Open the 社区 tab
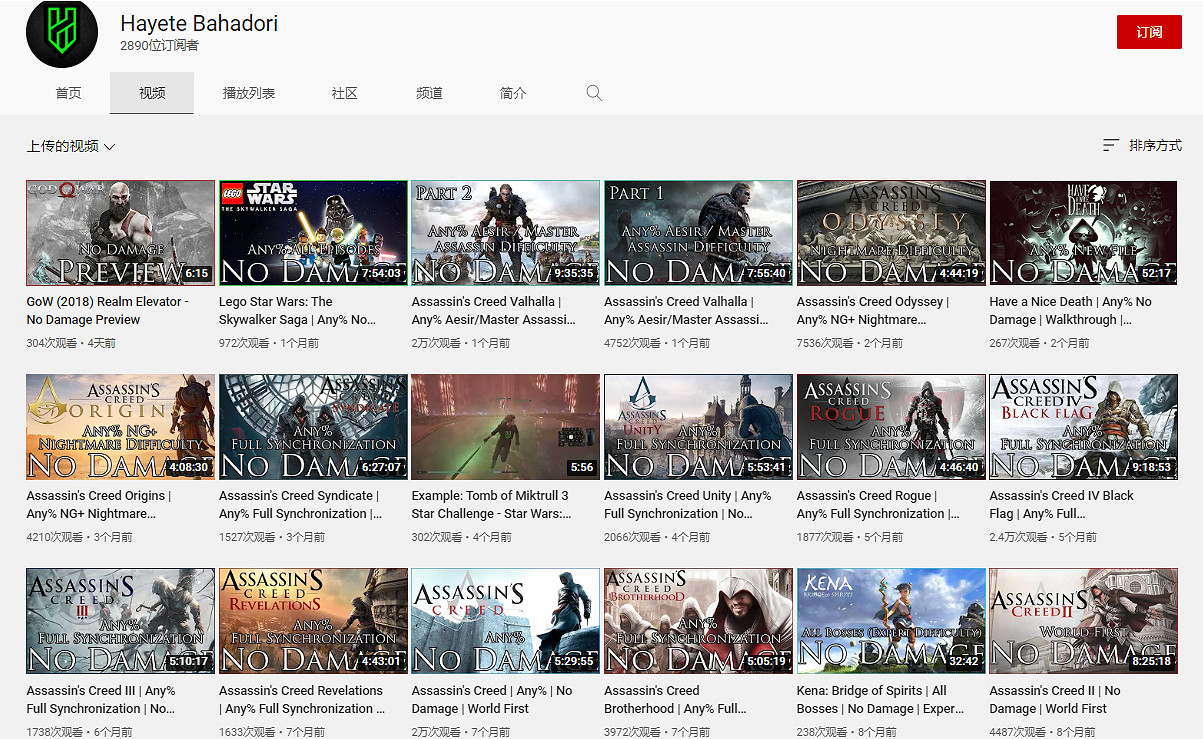The image size is (1203, 739). [x=344, y=93]
